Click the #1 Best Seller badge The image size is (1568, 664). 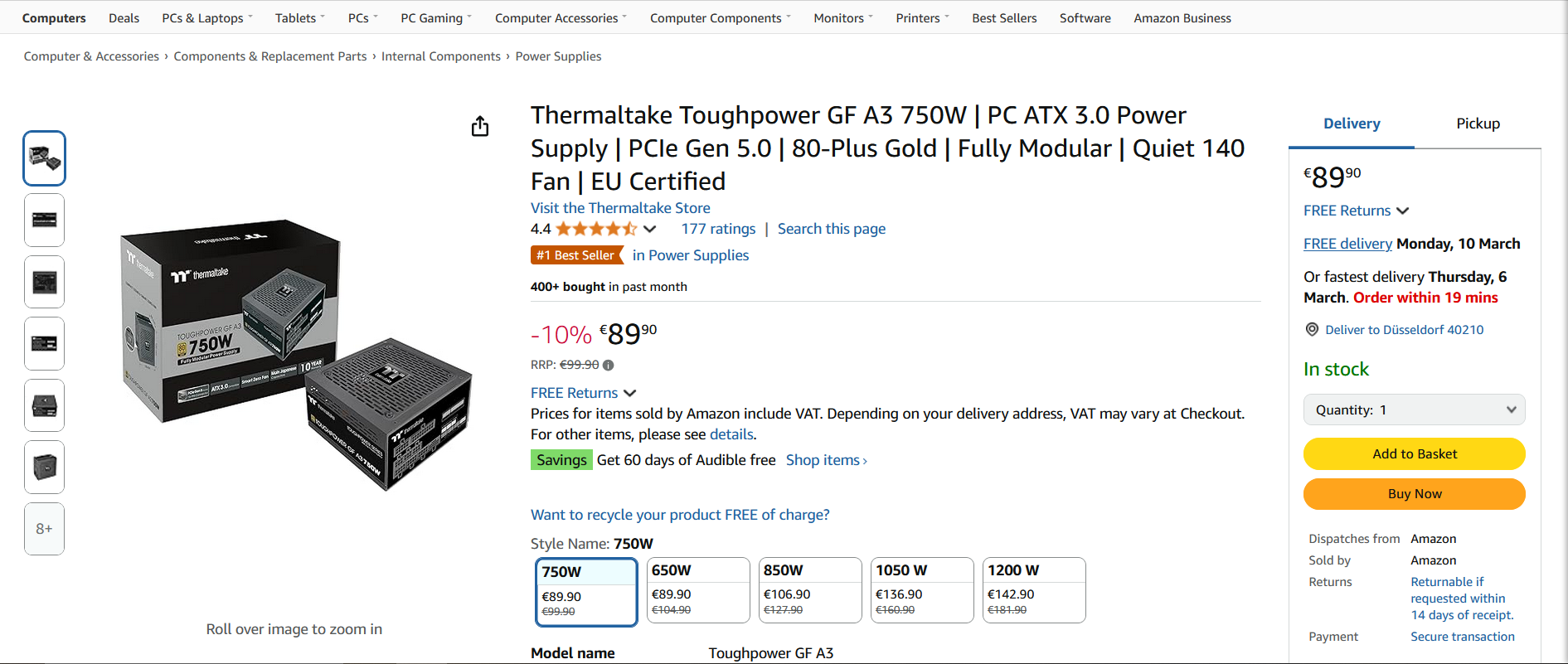(576, 255)
